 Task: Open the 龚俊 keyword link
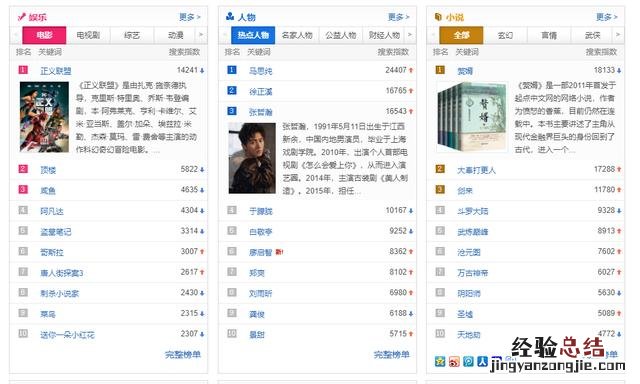(257, 314)
